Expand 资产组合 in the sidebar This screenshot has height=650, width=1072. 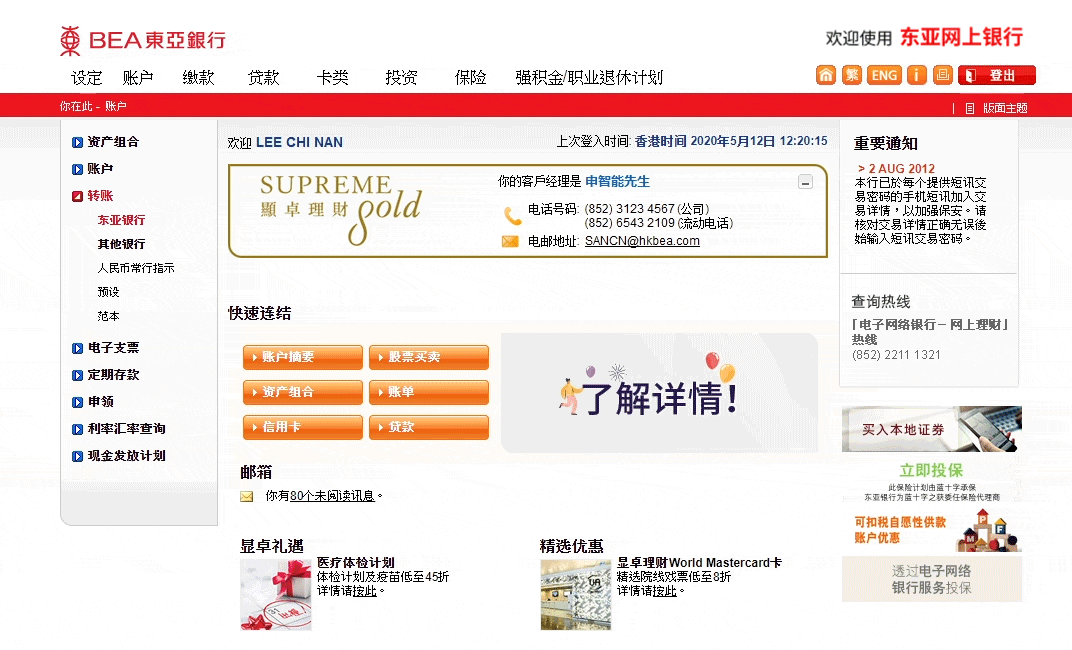(x=106, y=142)
